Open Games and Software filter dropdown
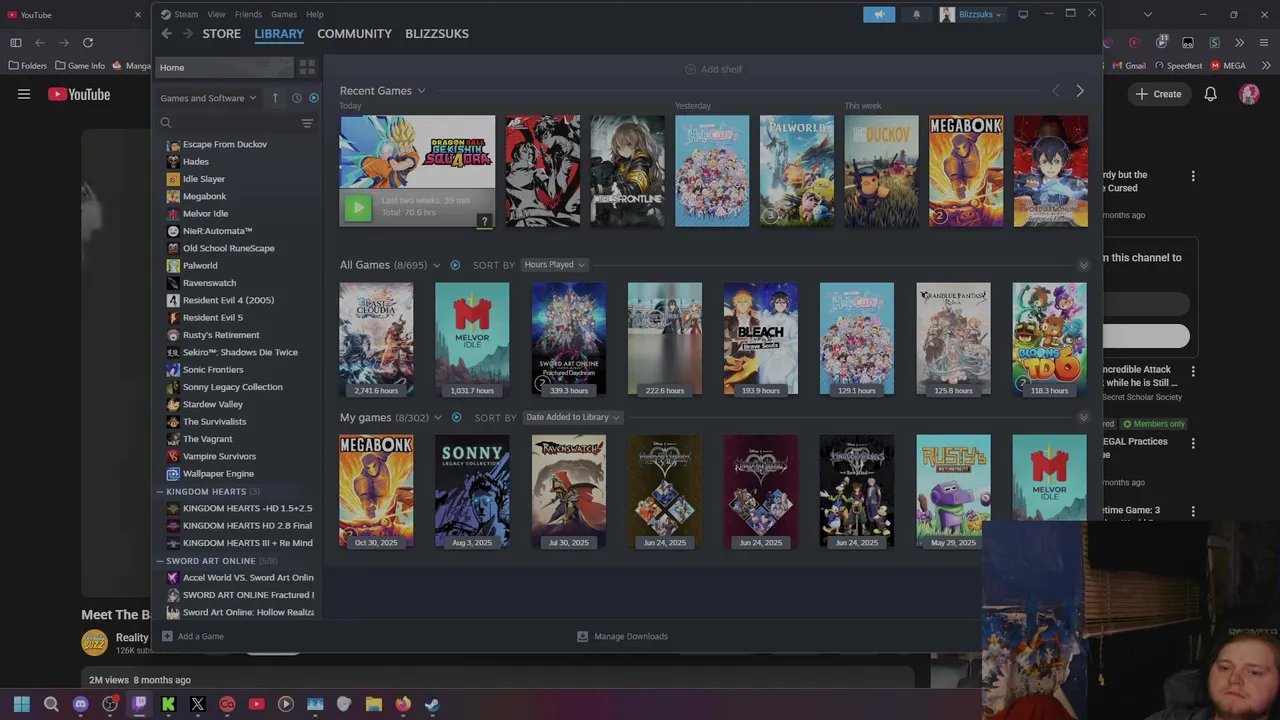 pyautogui.click(x=208, y=98)
